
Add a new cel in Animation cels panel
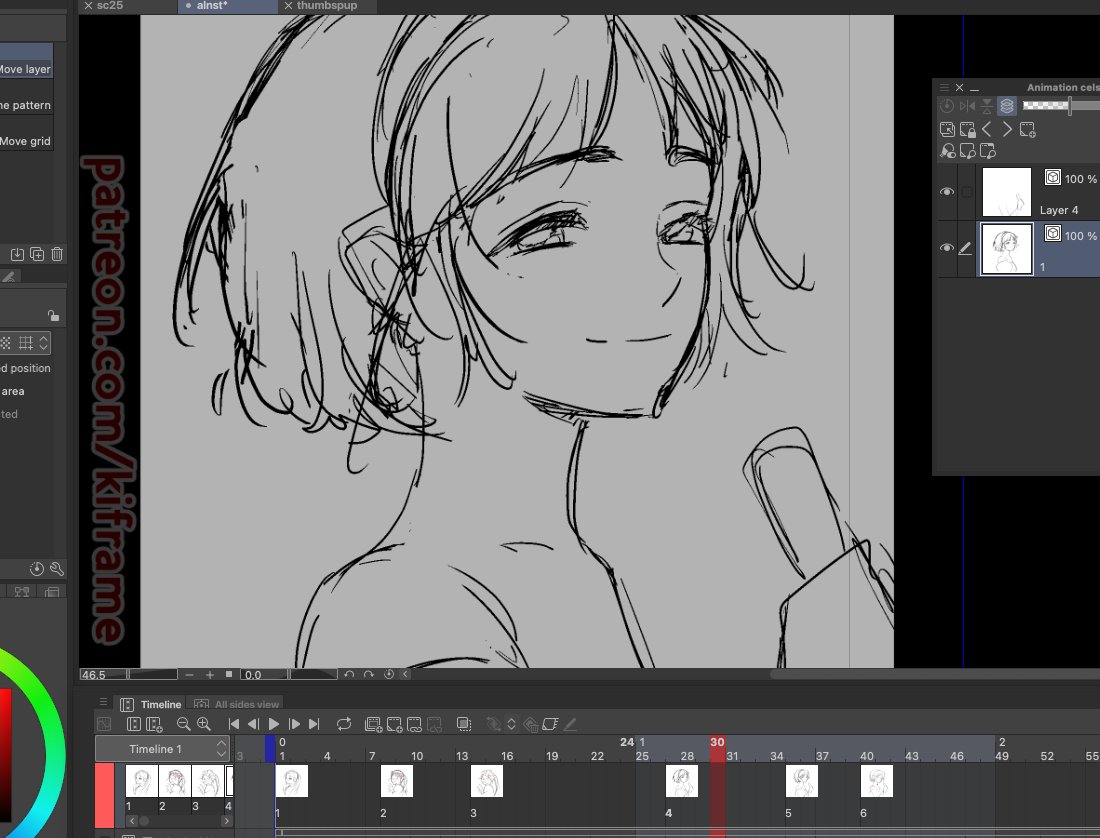pos(1028,129)
